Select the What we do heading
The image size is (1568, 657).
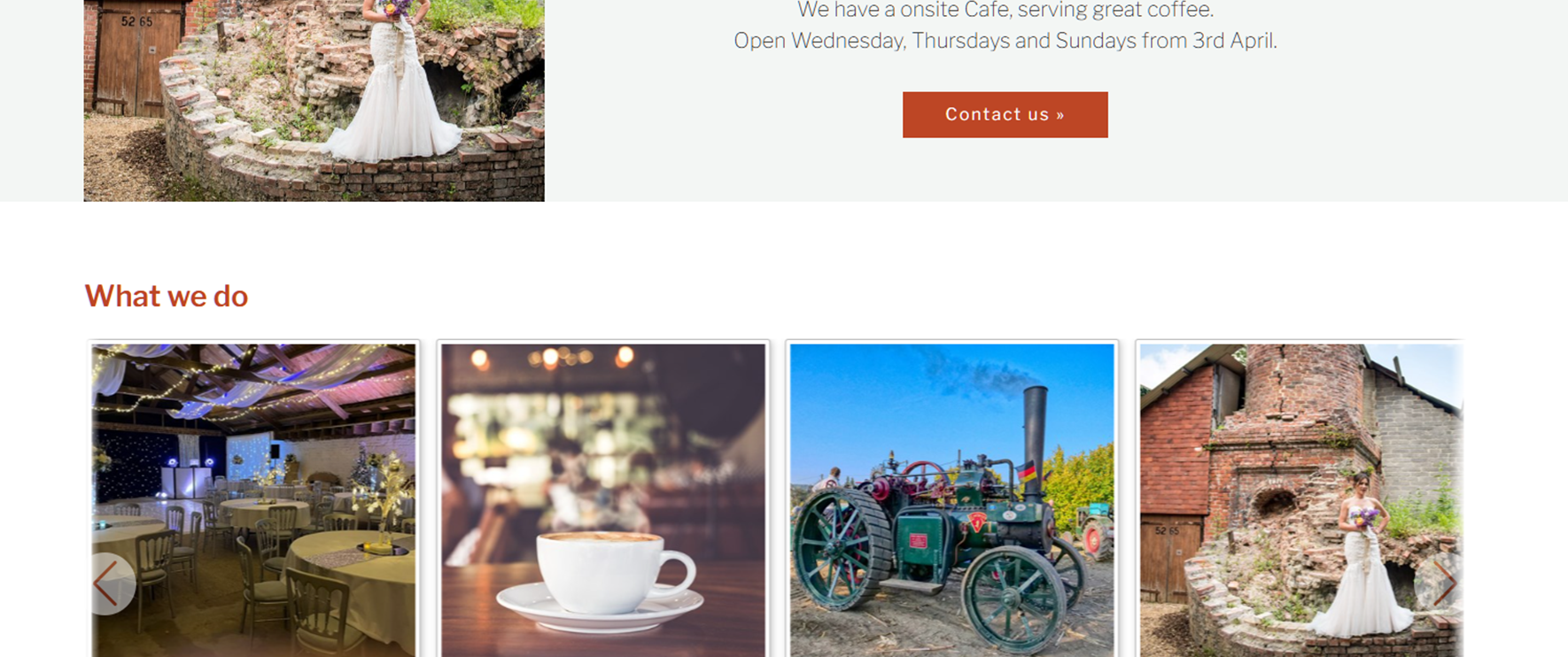[166, 296]
